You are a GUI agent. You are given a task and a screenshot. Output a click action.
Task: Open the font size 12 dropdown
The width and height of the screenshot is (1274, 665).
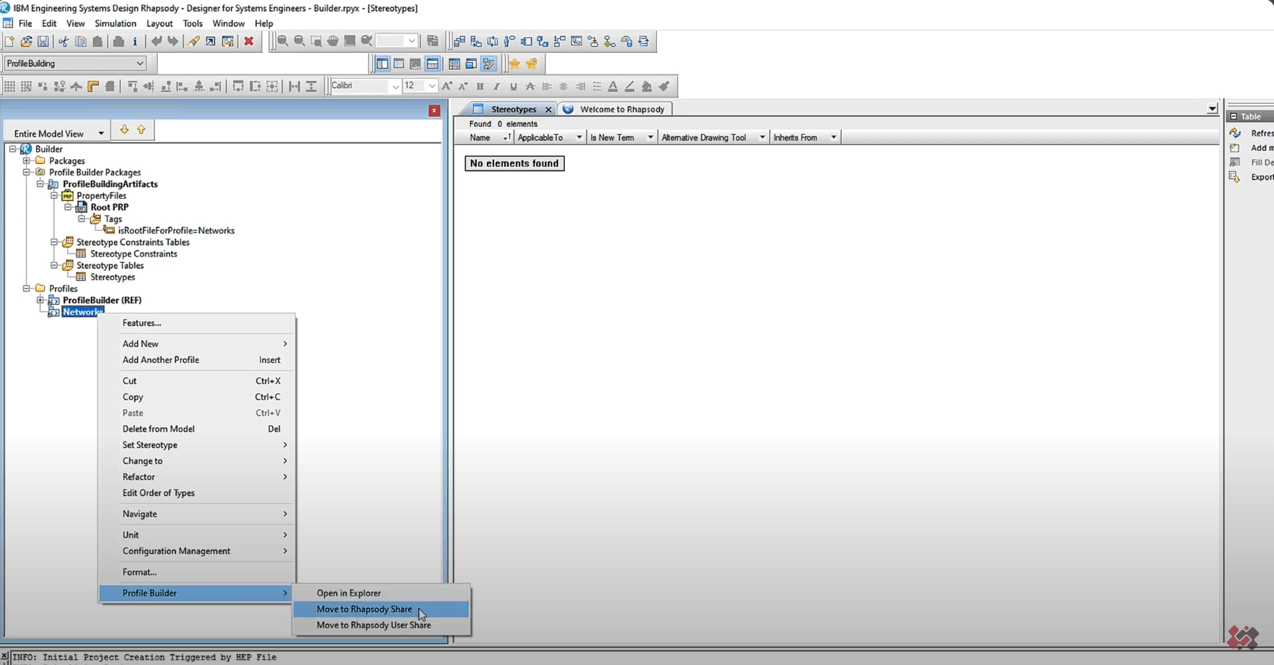[432, 87]
